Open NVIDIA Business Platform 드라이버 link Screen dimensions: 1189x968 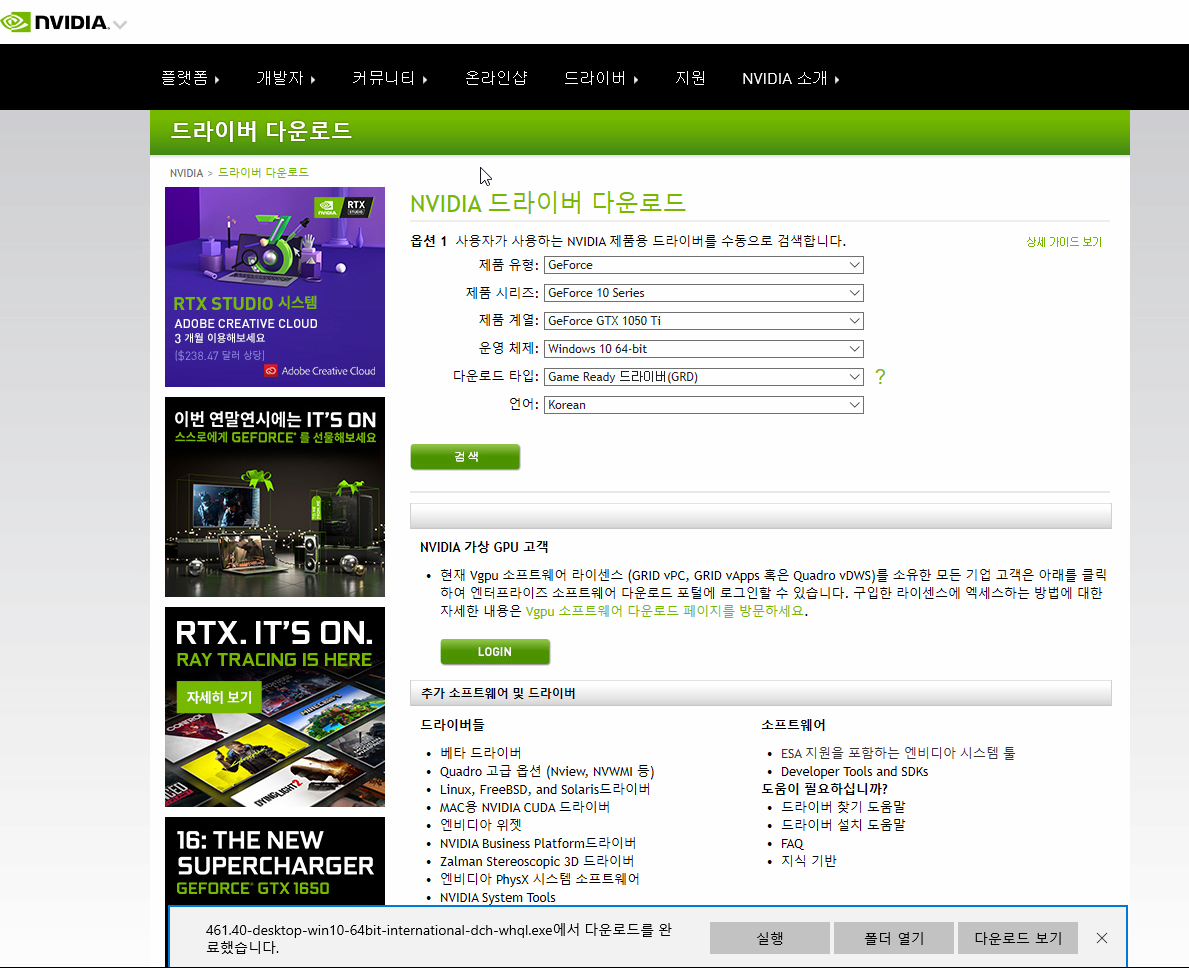(538, 844)
